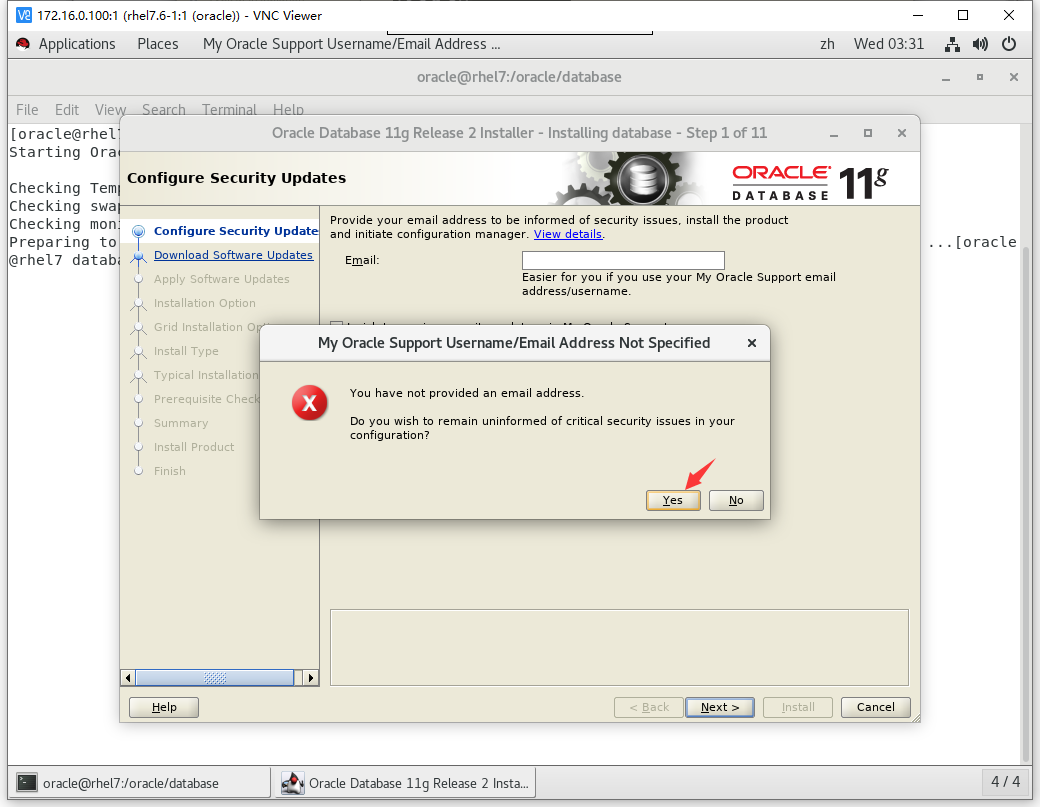Confirm with the Yes button
This screenshot has width=1040, height=807.
click(673, 500)
